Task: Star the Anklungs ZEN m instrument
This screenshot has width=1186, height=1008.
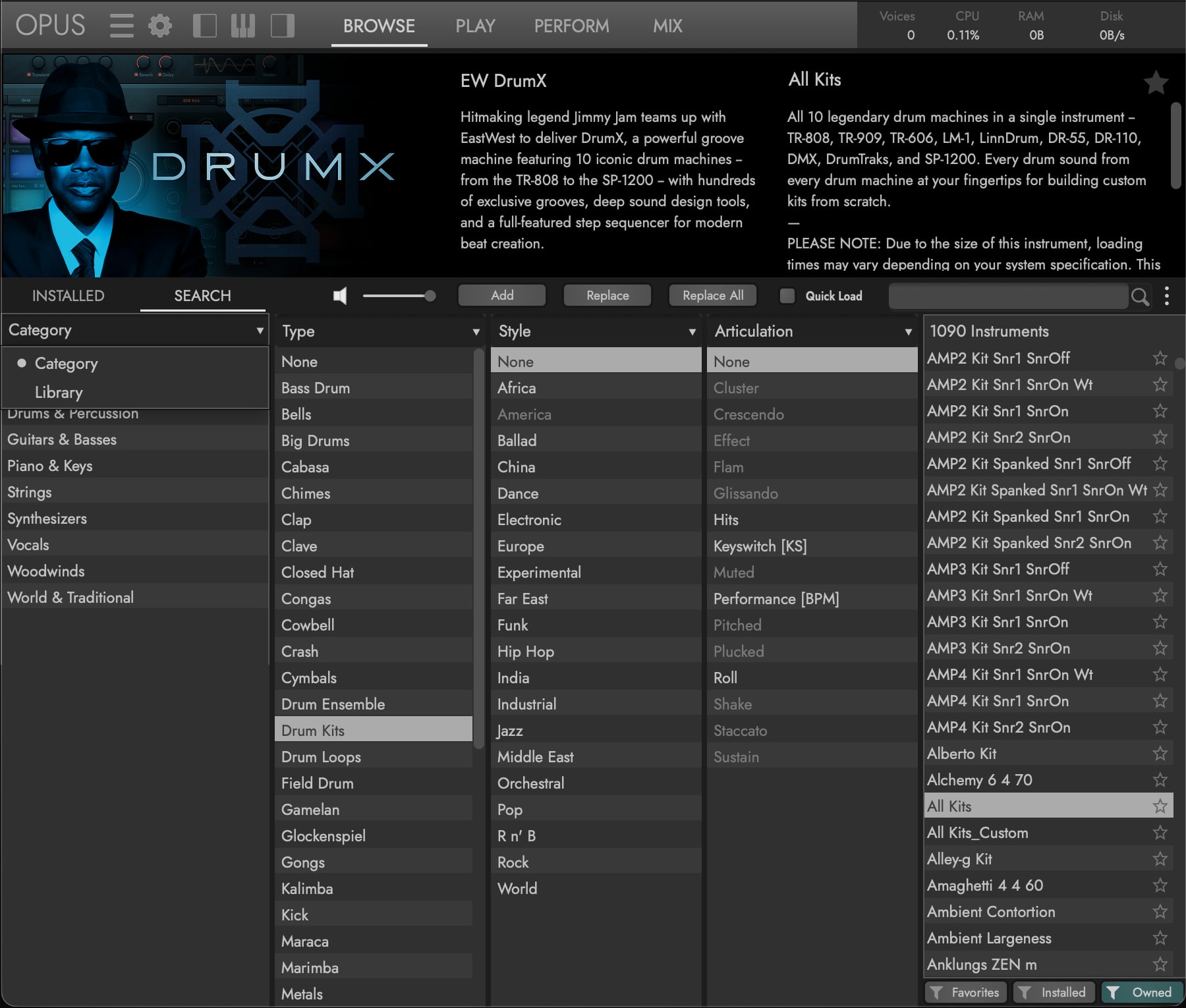Action: (x=1160, y=964)
